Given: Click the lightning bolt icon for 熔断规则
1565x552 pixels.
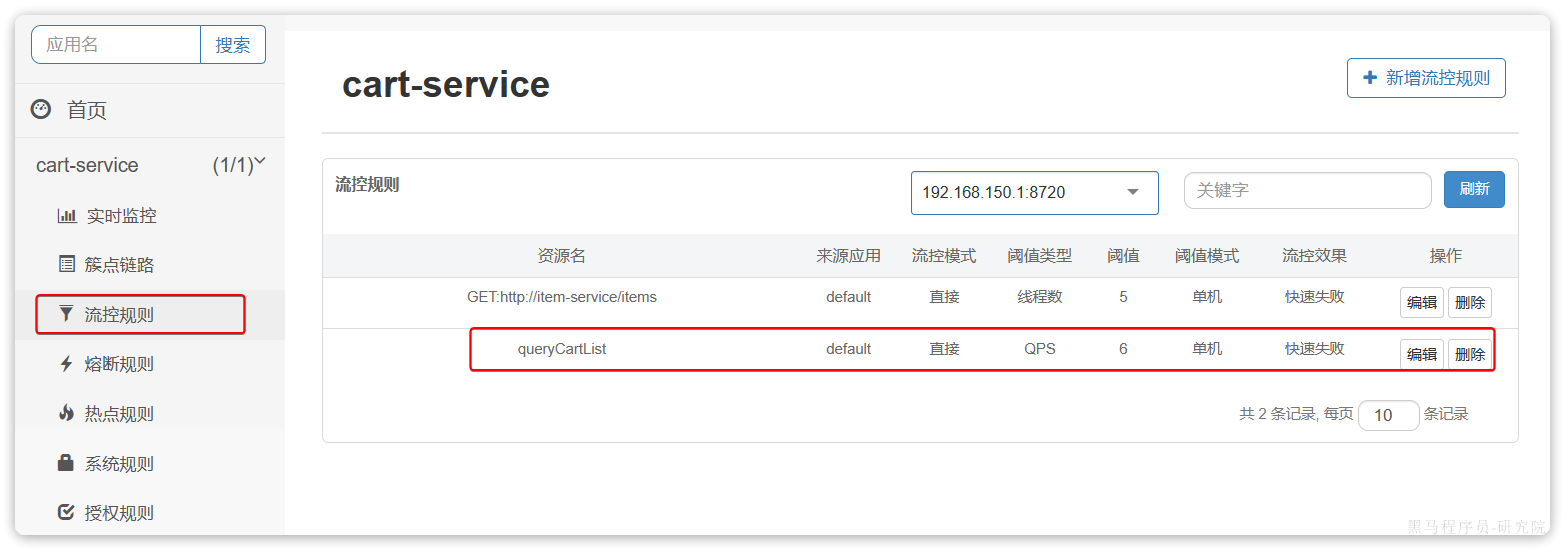Looking at the screenshot, I should [x=67, y=363].
